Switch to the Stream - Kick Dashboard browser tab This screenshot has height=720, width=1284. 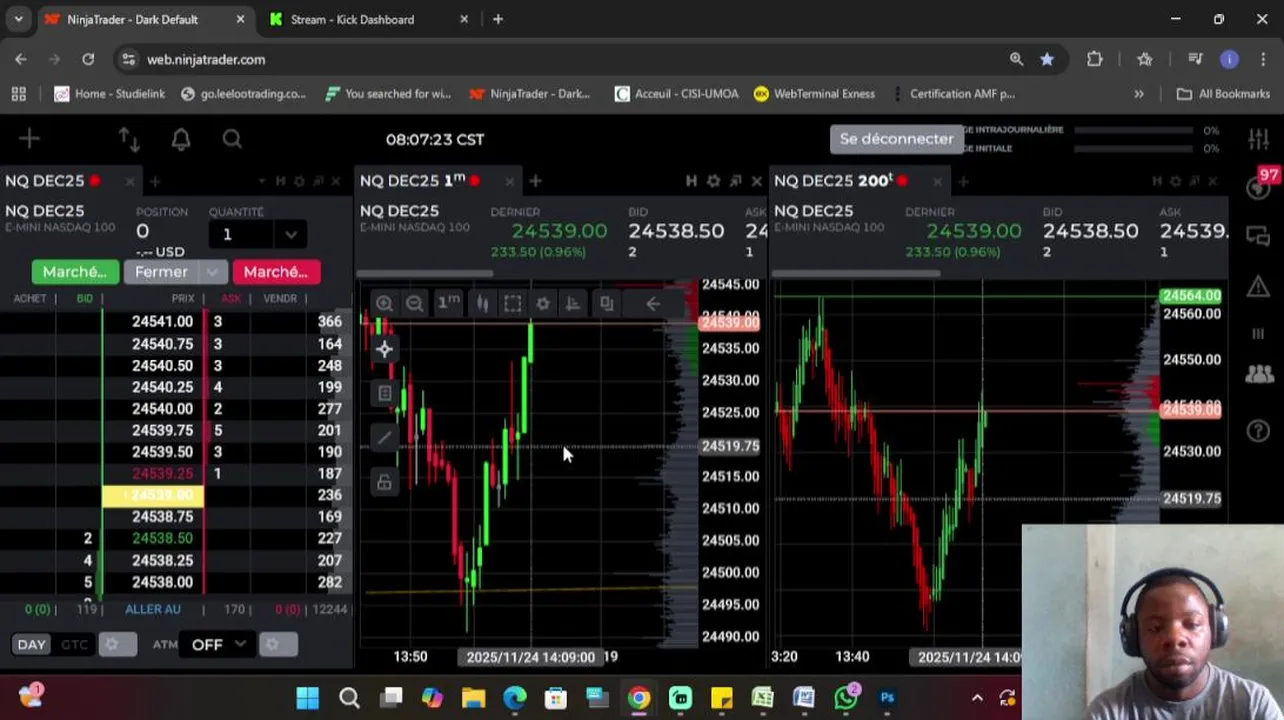coord(352,19)
